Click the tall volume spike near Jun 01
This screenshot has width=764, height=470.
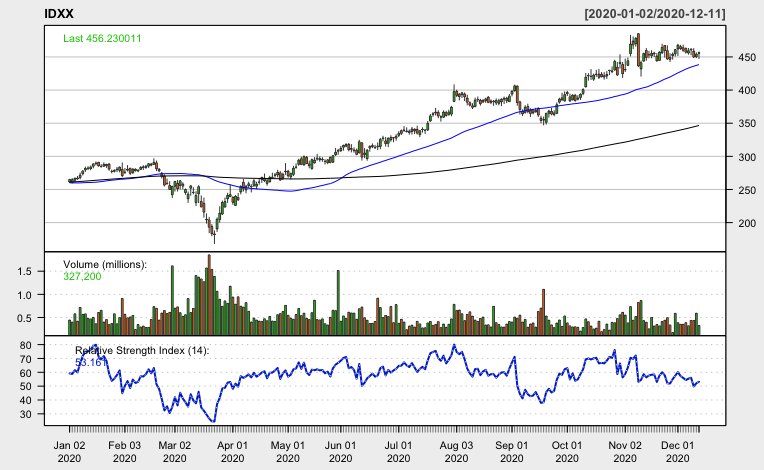click(x=338, y=302)
